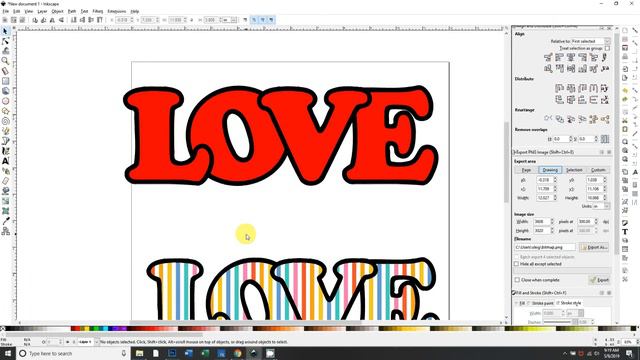The height and width of the screenshot is (360, 640).
Task: Set export area to Drawing
Action: click(550, 170)
